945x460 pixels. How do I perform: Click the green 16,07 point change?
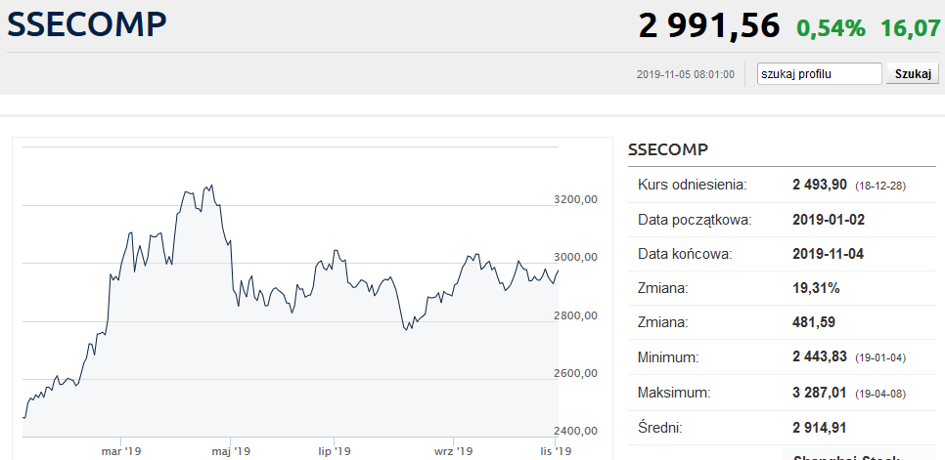[910, 28]
